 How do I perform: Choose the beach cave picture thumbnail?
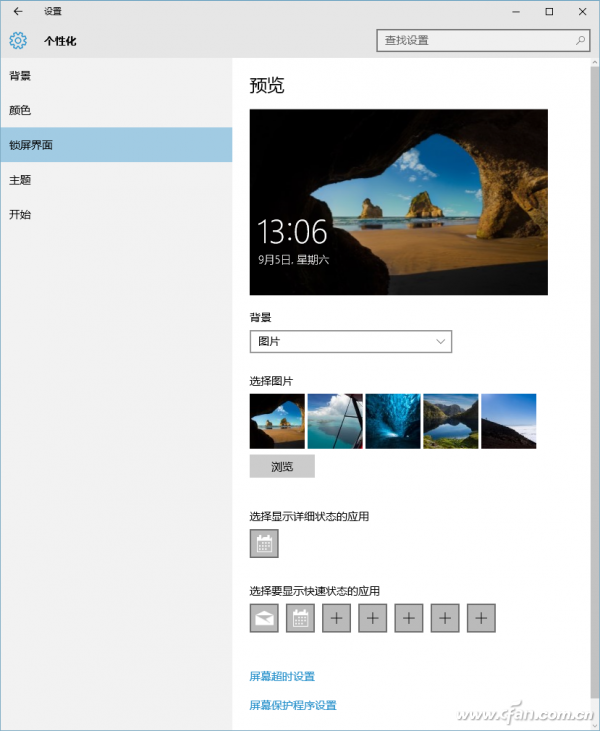click(277, 421)
